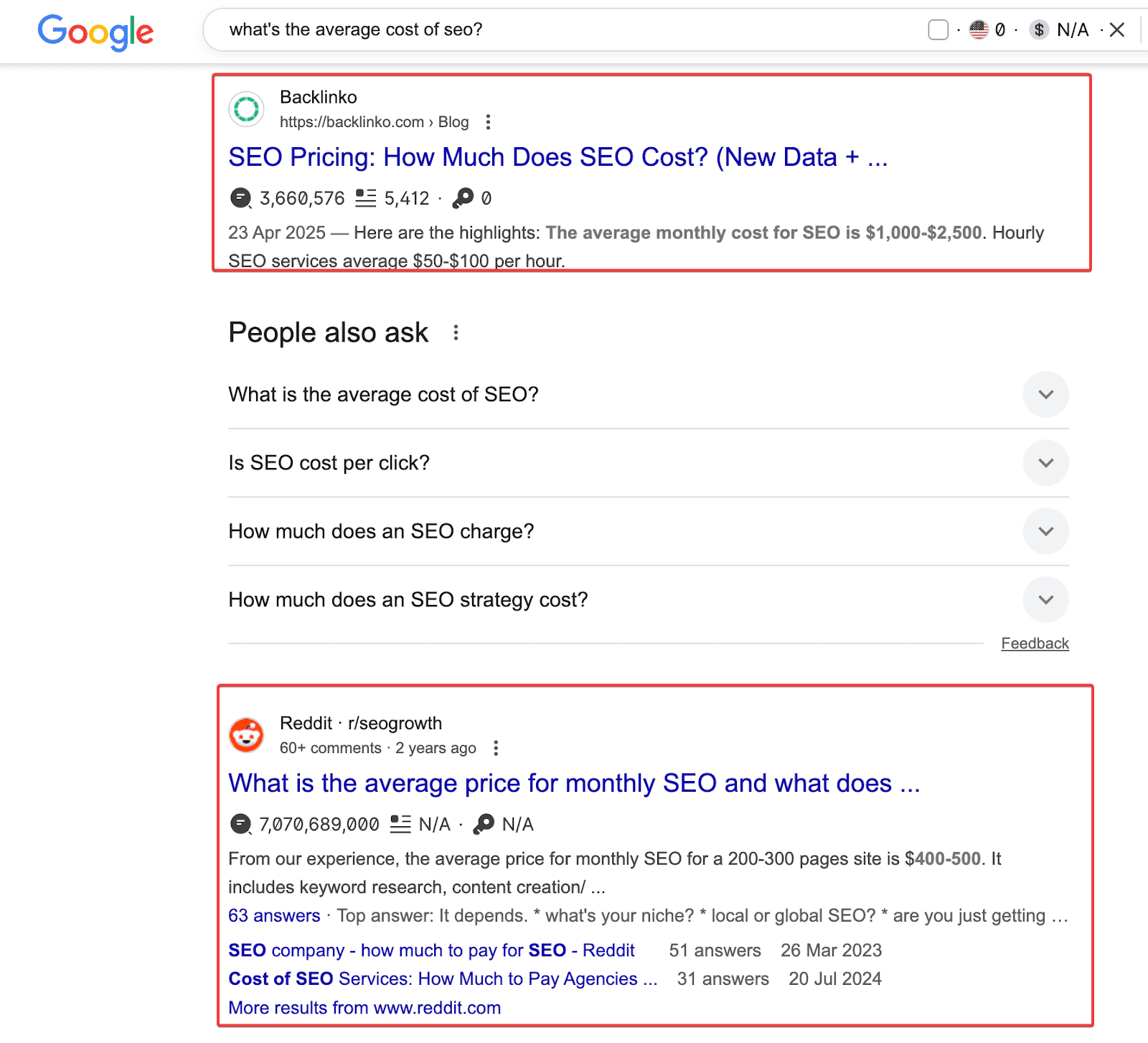Expand "How much does an SEO strategy cost?"
Screen dimensions: 1148x1043
pyautogui.click(x=1045, y=599)
